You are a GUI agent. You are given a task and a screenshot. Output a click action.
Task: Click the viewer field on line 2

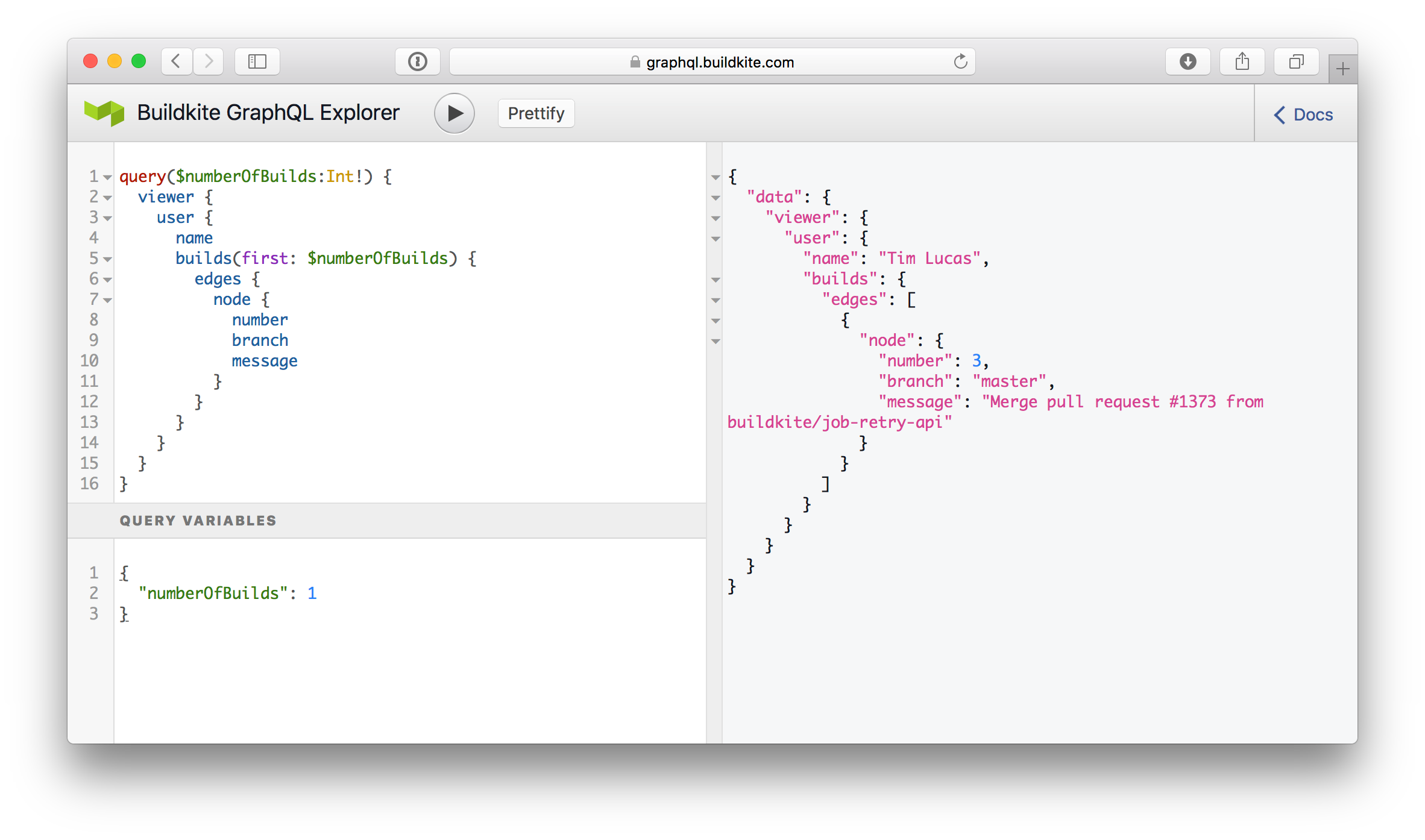pos(166,197)
